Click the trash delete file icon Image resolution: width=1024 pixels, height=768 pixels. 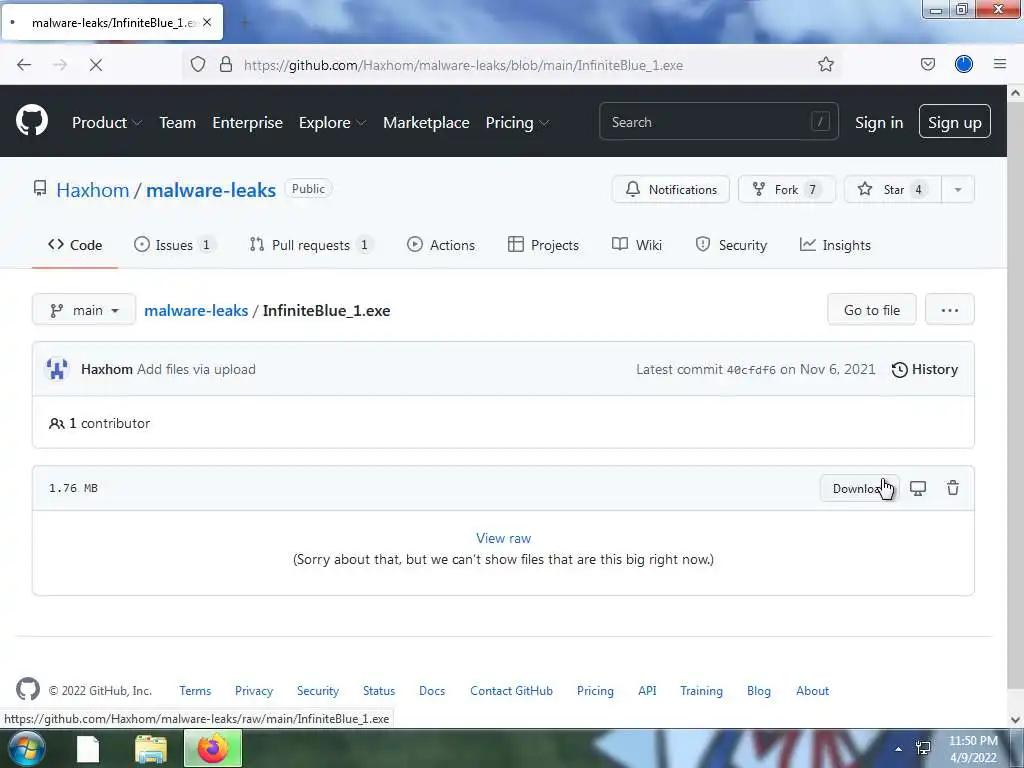(x=953, y=488)
